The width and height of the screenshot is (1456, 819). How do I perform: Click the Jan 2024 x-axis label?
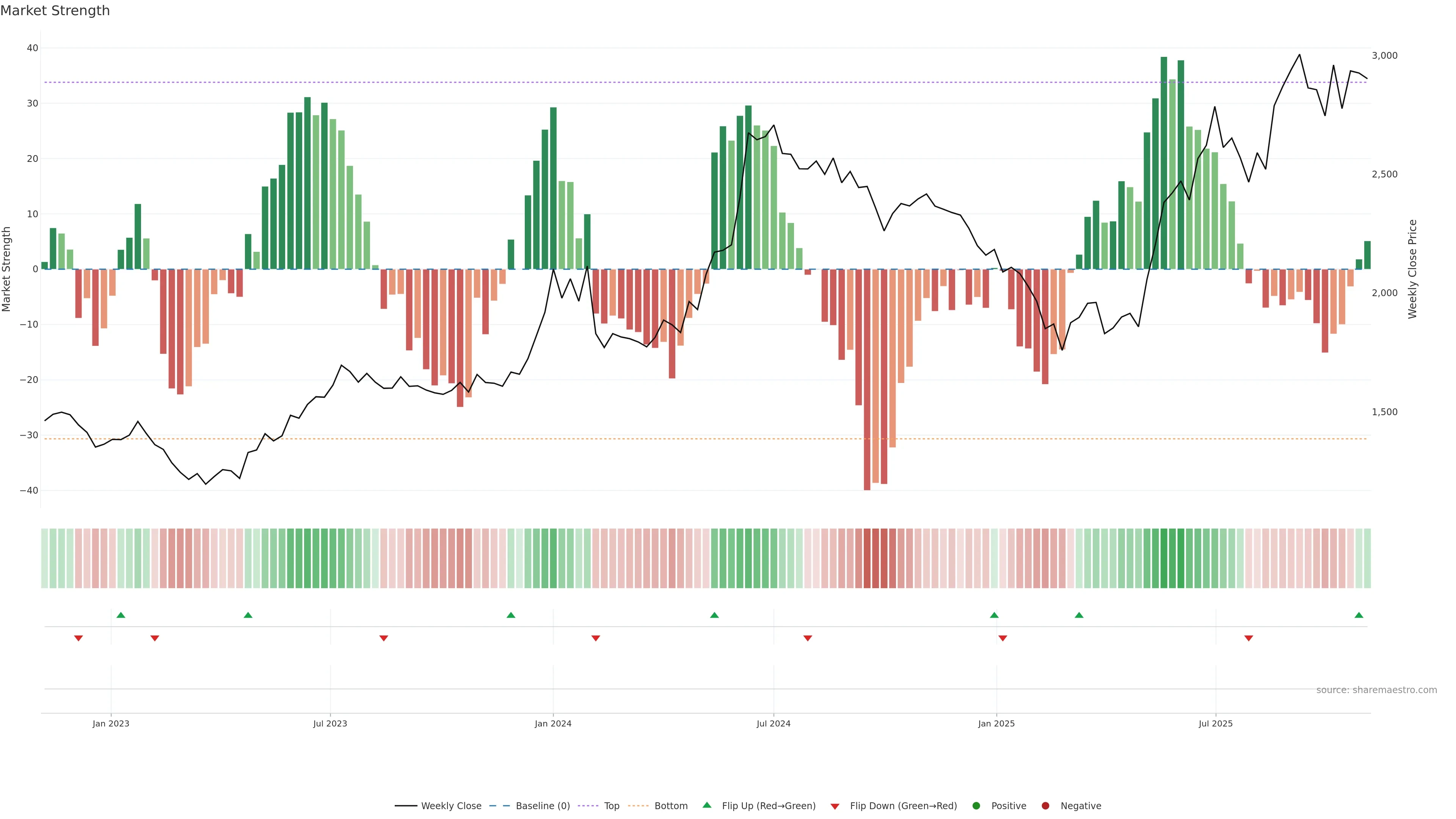(x=553, y=723)
